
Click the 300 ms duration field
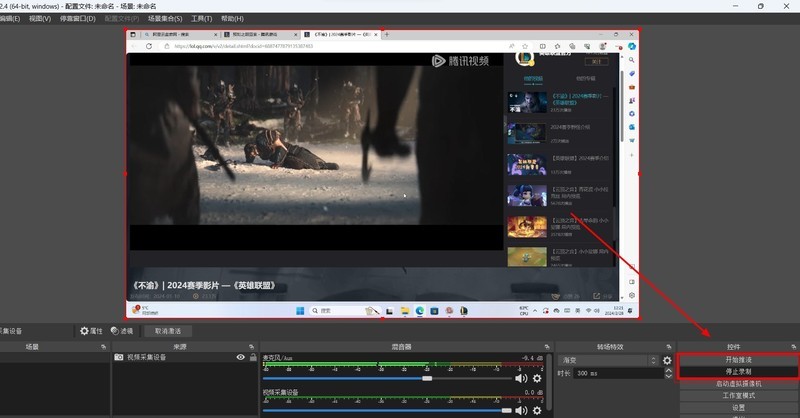pos(618,373)
